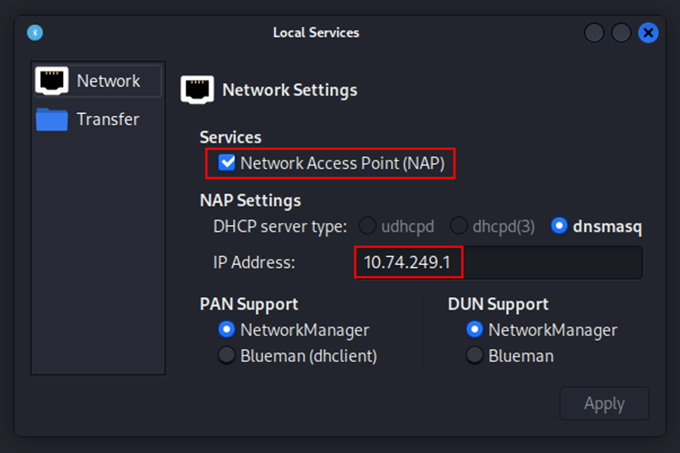
Task: Click the Network Settings header icon
Action: [x=197, y=90]
